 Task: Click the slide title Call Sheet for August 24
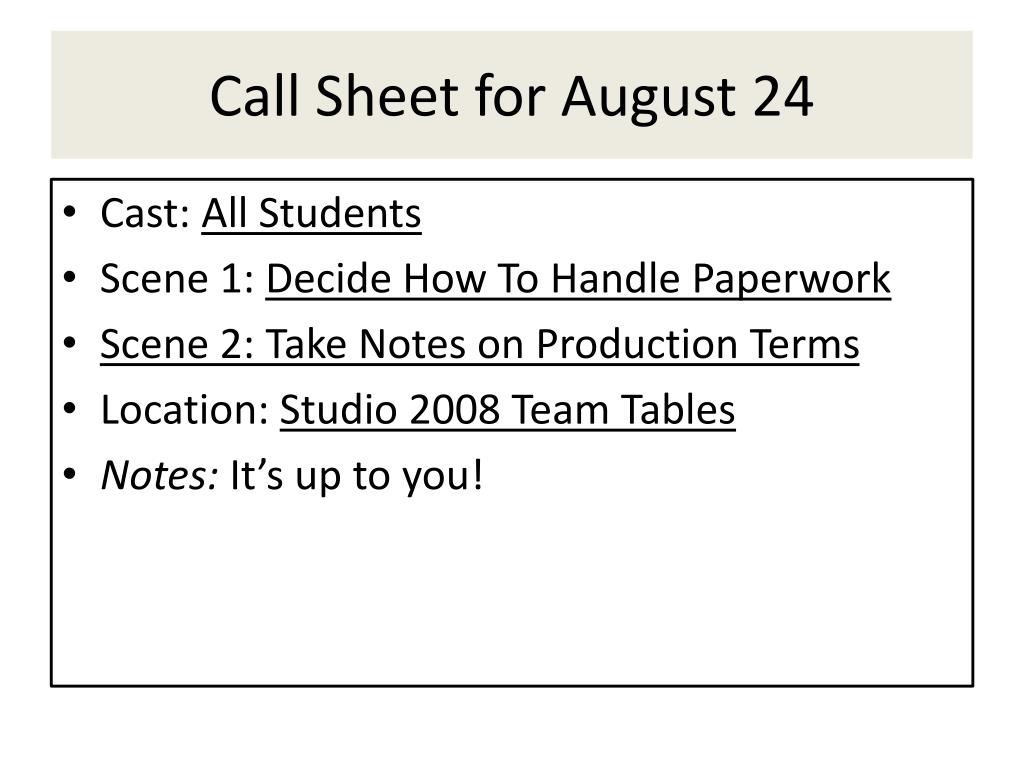pyautogui.click(x=511, y=97)
